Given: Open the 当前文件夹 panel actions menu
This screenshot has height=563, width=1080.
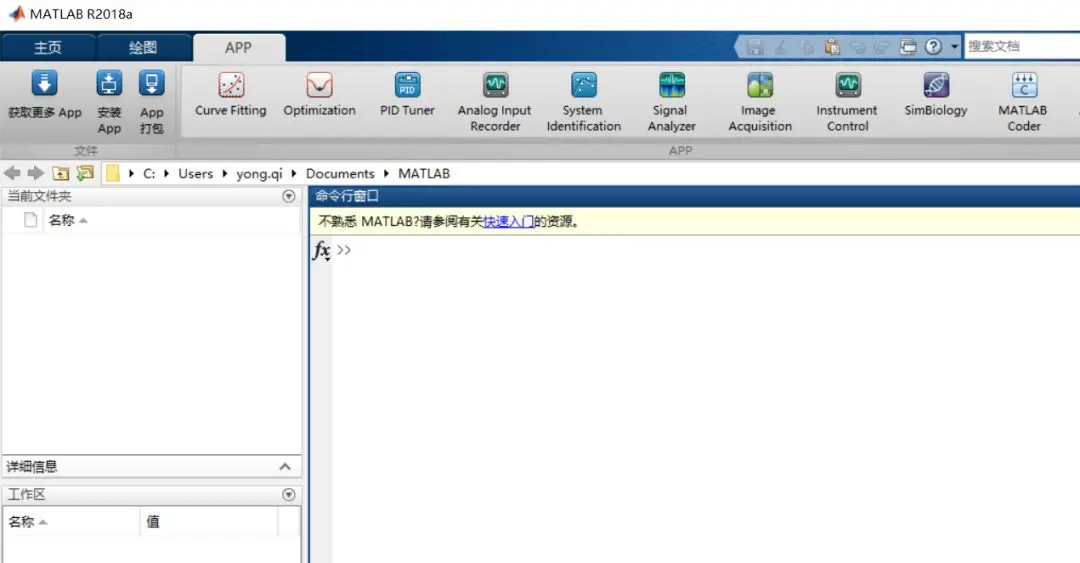Looking at the screenshot, I should [x=289, y=196].
